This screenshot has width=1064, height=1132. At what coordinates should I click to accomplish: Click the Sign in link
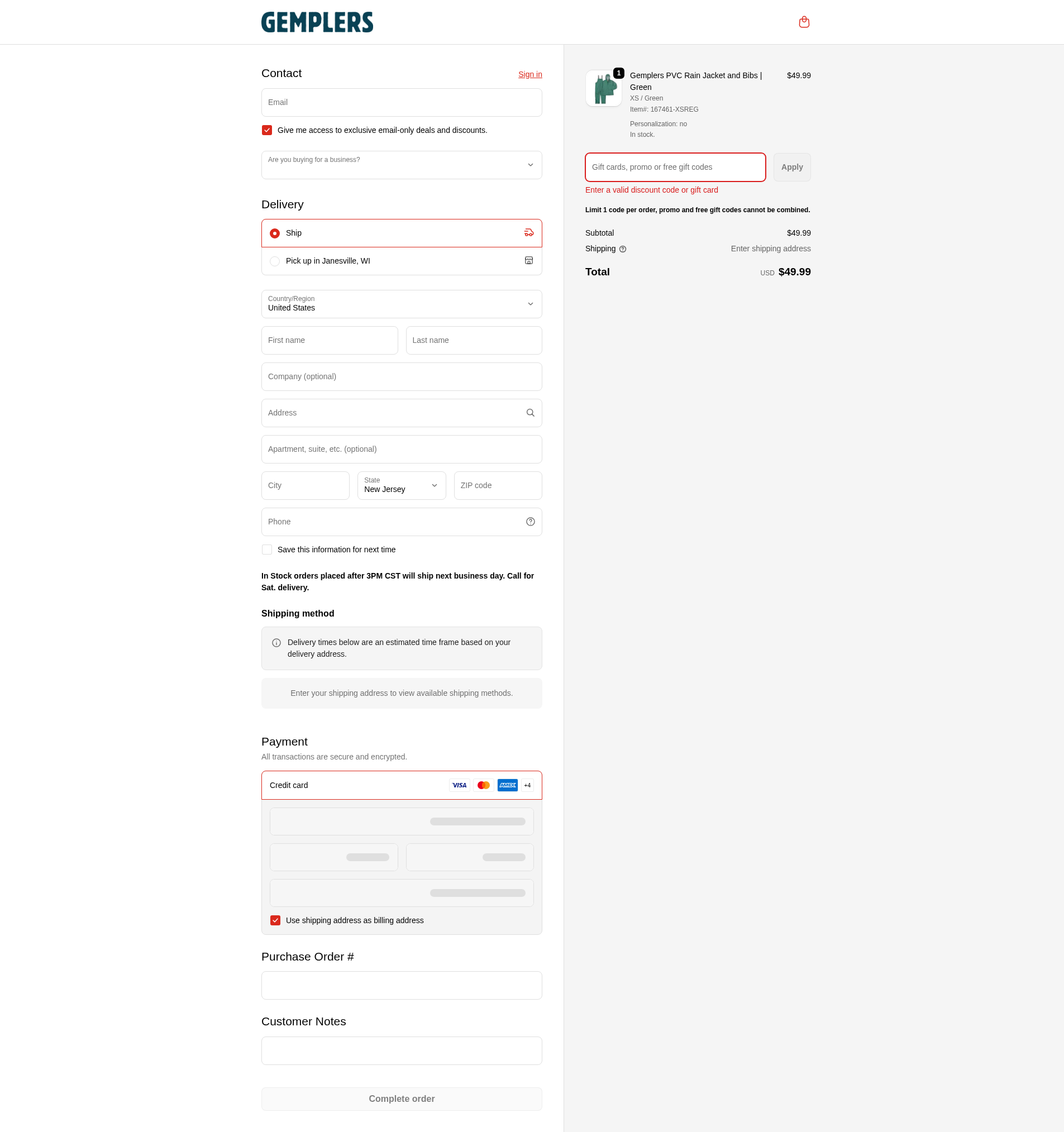529,75
